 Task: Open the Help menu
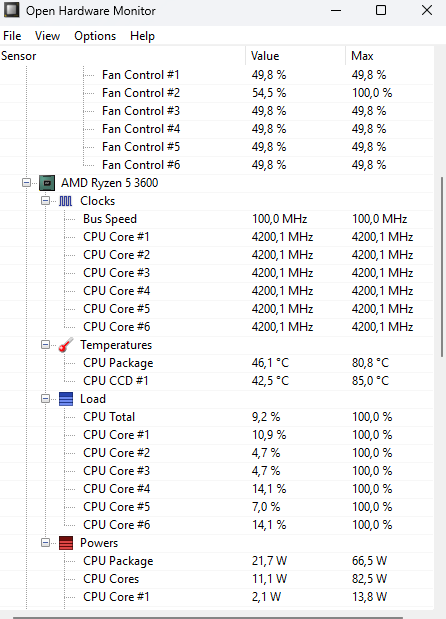click(142, 36)
